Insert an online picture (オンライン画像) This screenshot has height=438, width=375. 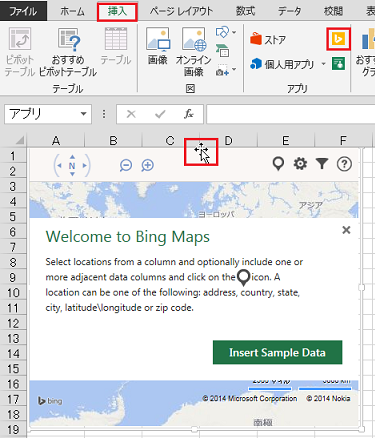coord(193,52)
